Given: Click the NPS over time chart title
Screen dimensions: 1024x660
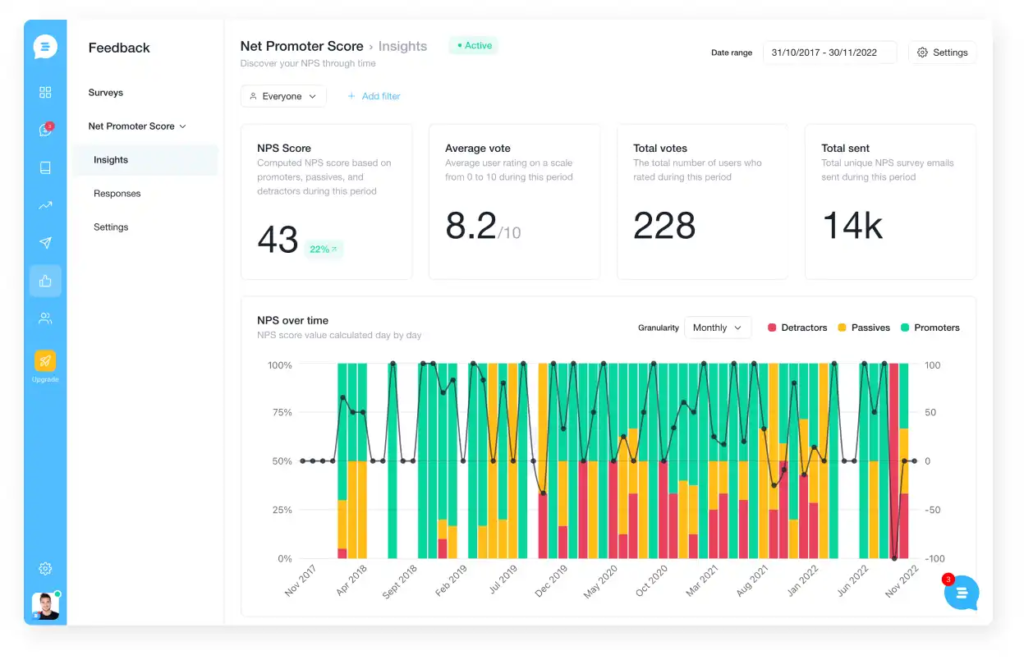Looking at the screenshot, I should pos(293,321).
